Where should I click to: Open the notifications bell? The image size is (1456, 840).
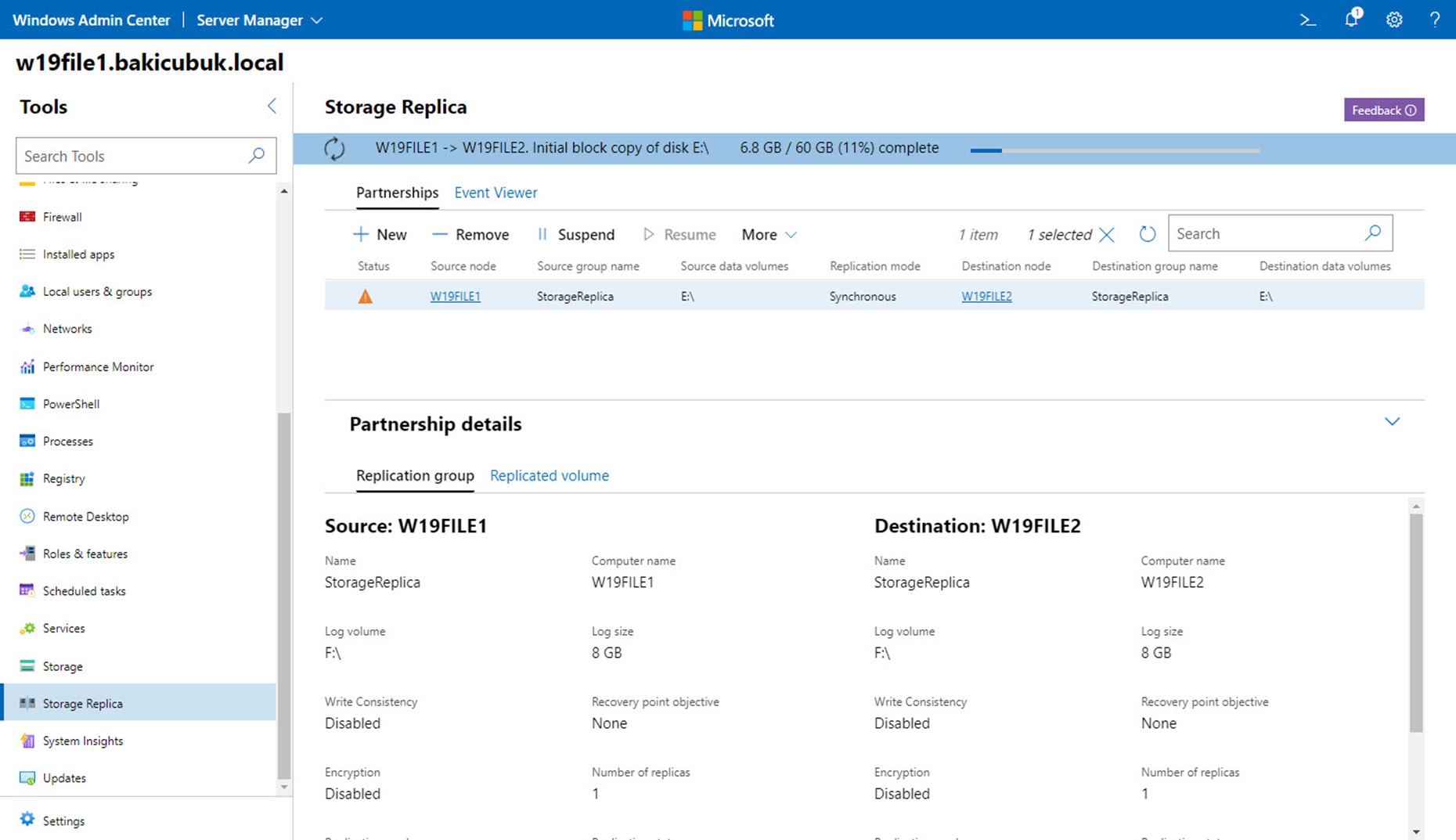point(1351,20)
